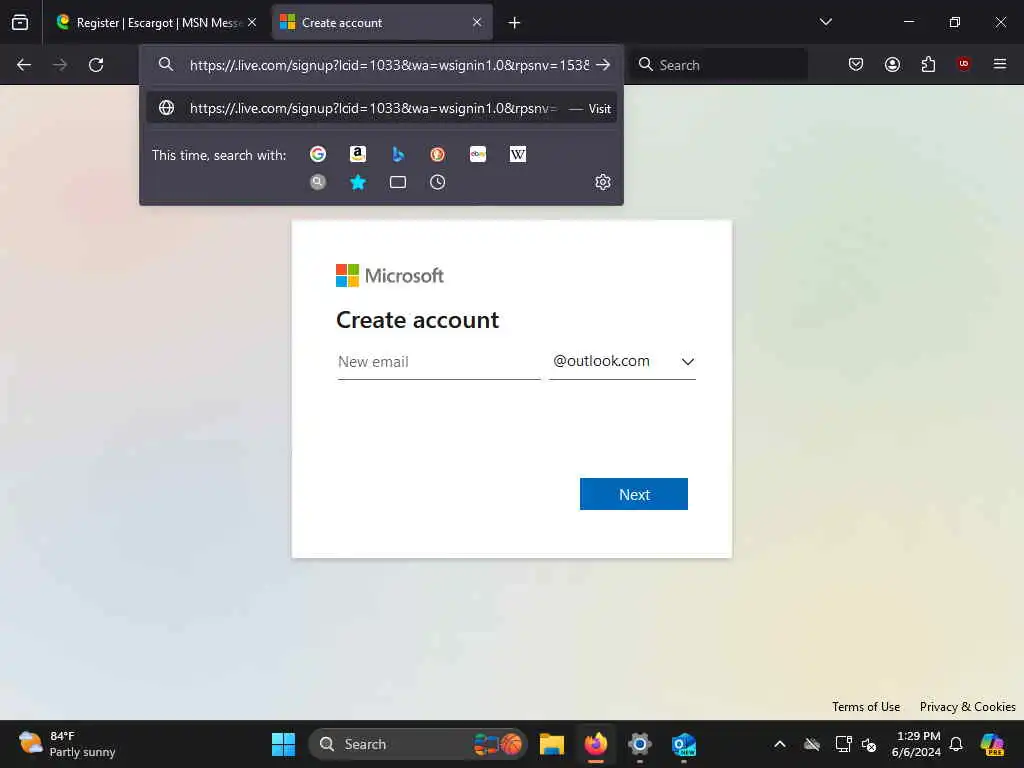
Task: Reload the current page
Action: tap(96, 65)
